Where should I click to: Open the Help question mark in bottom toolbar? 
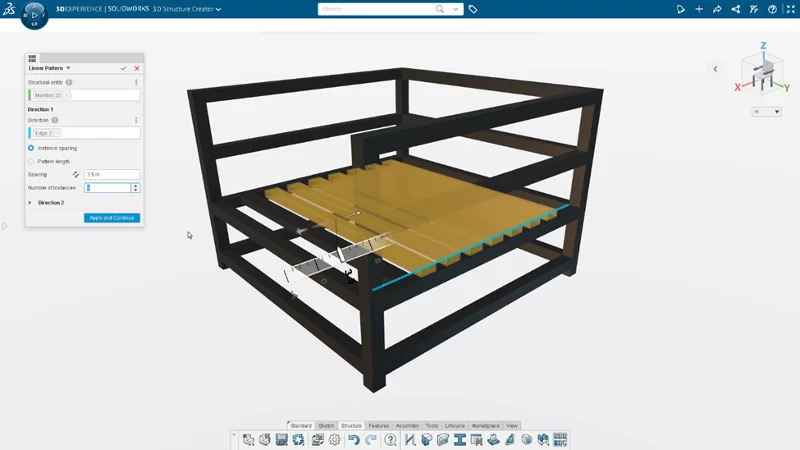pyautogui.click(x=390, y=439)
